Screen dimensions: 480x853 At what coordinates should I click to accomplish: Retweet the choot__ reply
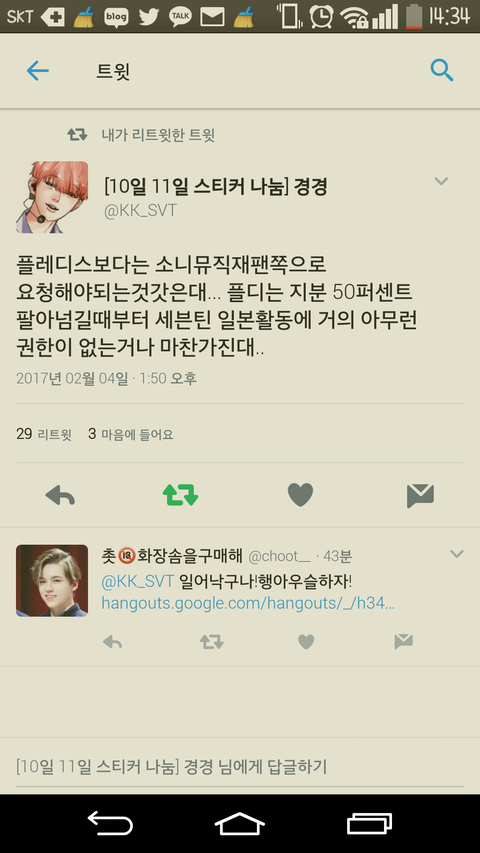pos(211,642)
